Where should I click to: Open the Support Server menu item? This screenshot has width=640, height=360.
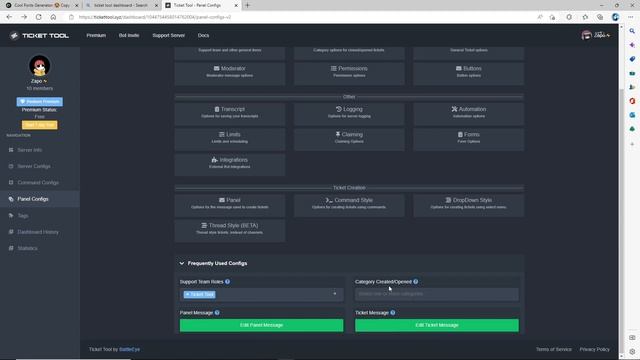[169, 36]
